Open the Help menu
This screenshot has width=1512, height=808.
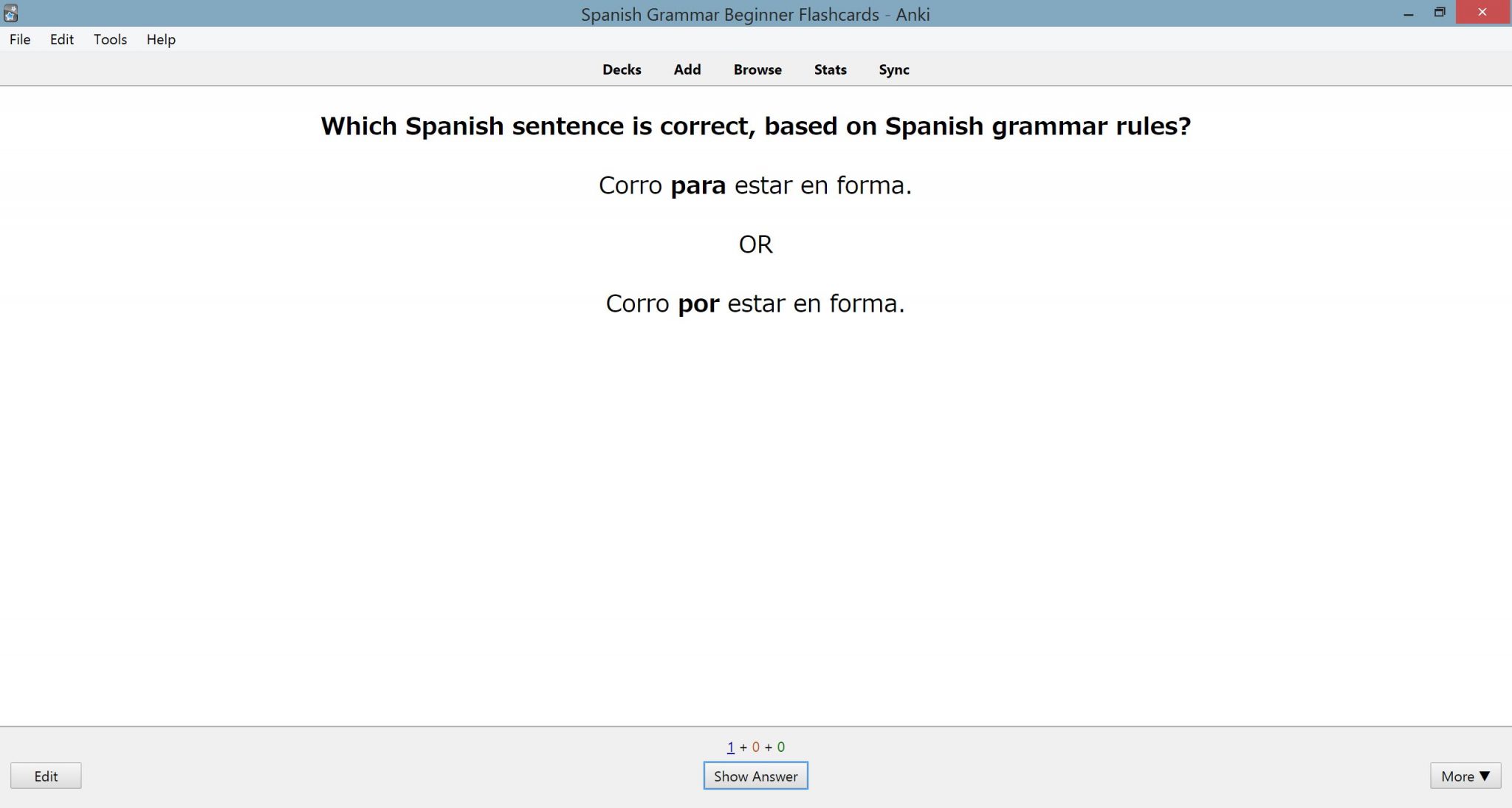tap(160, 39)
